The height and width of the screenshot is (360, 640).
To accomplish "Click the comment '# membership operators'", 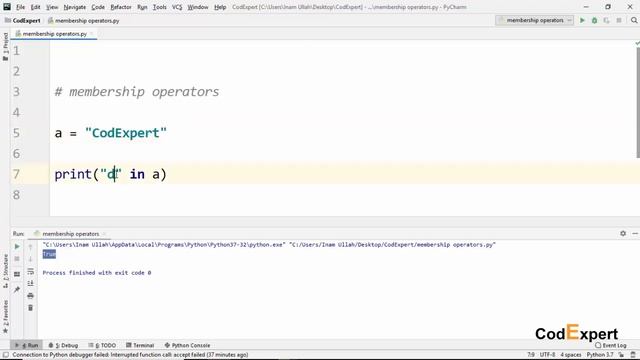I will (137, 92).
